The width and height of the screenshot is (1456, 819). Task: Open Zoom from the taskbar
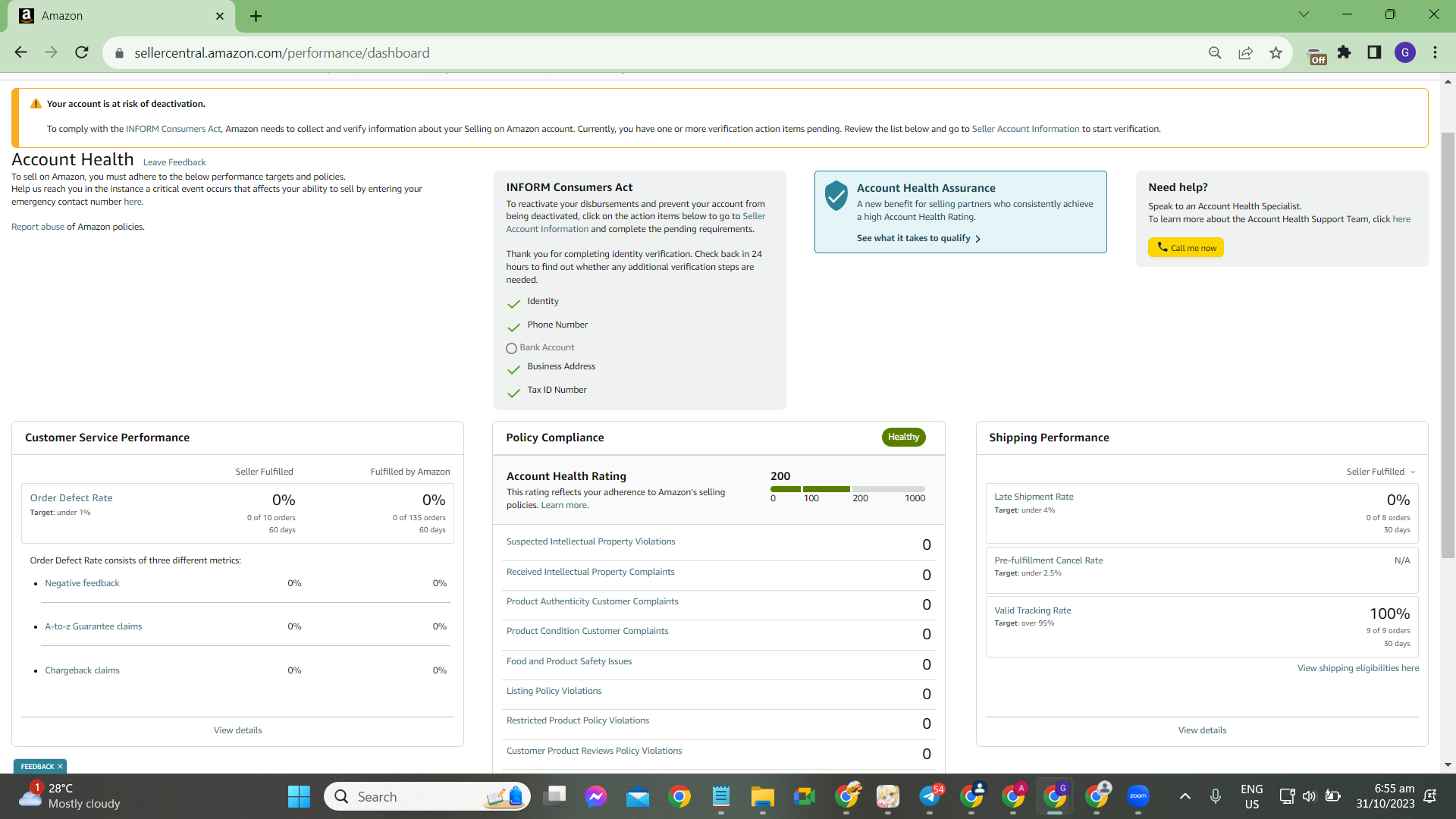1137,796
